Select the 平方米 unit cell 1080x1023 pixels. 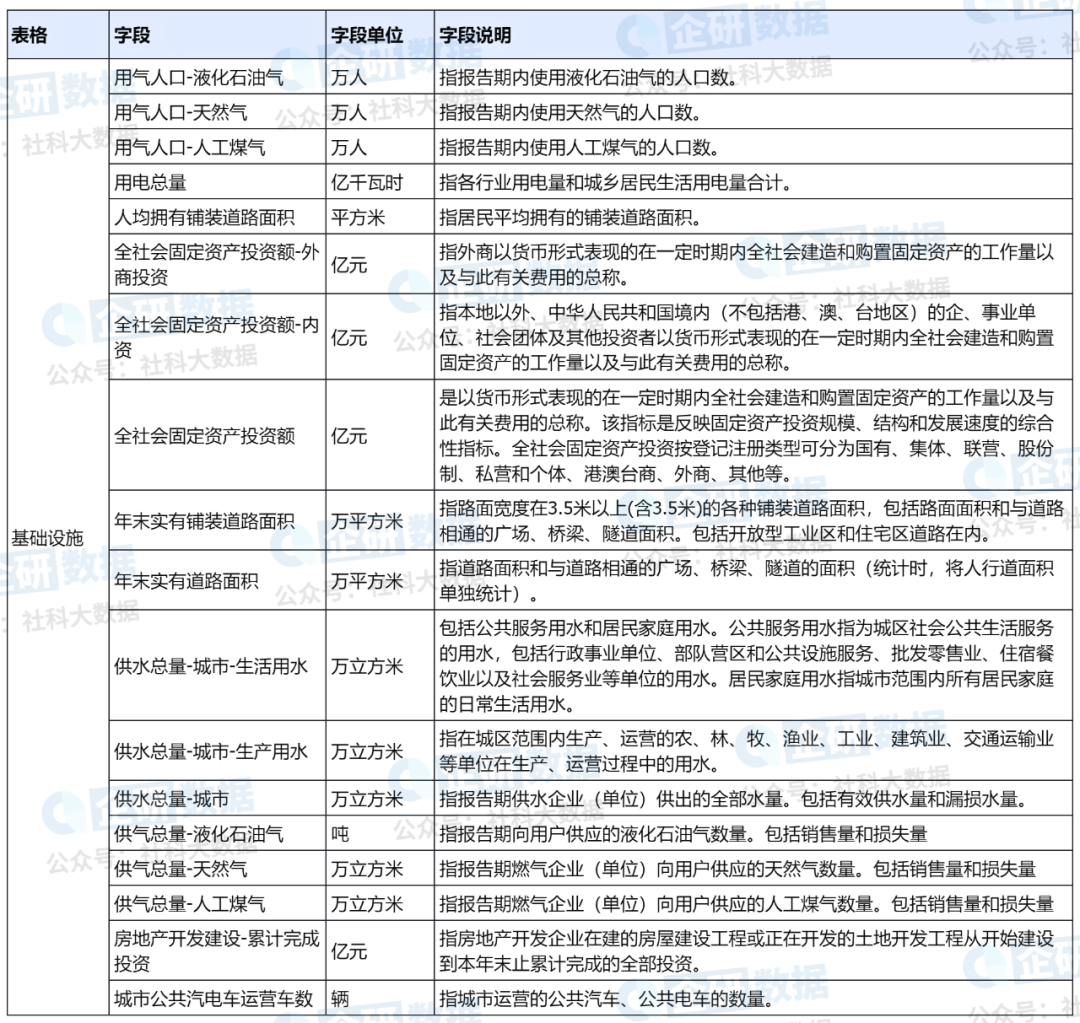[x=380, y=217]
